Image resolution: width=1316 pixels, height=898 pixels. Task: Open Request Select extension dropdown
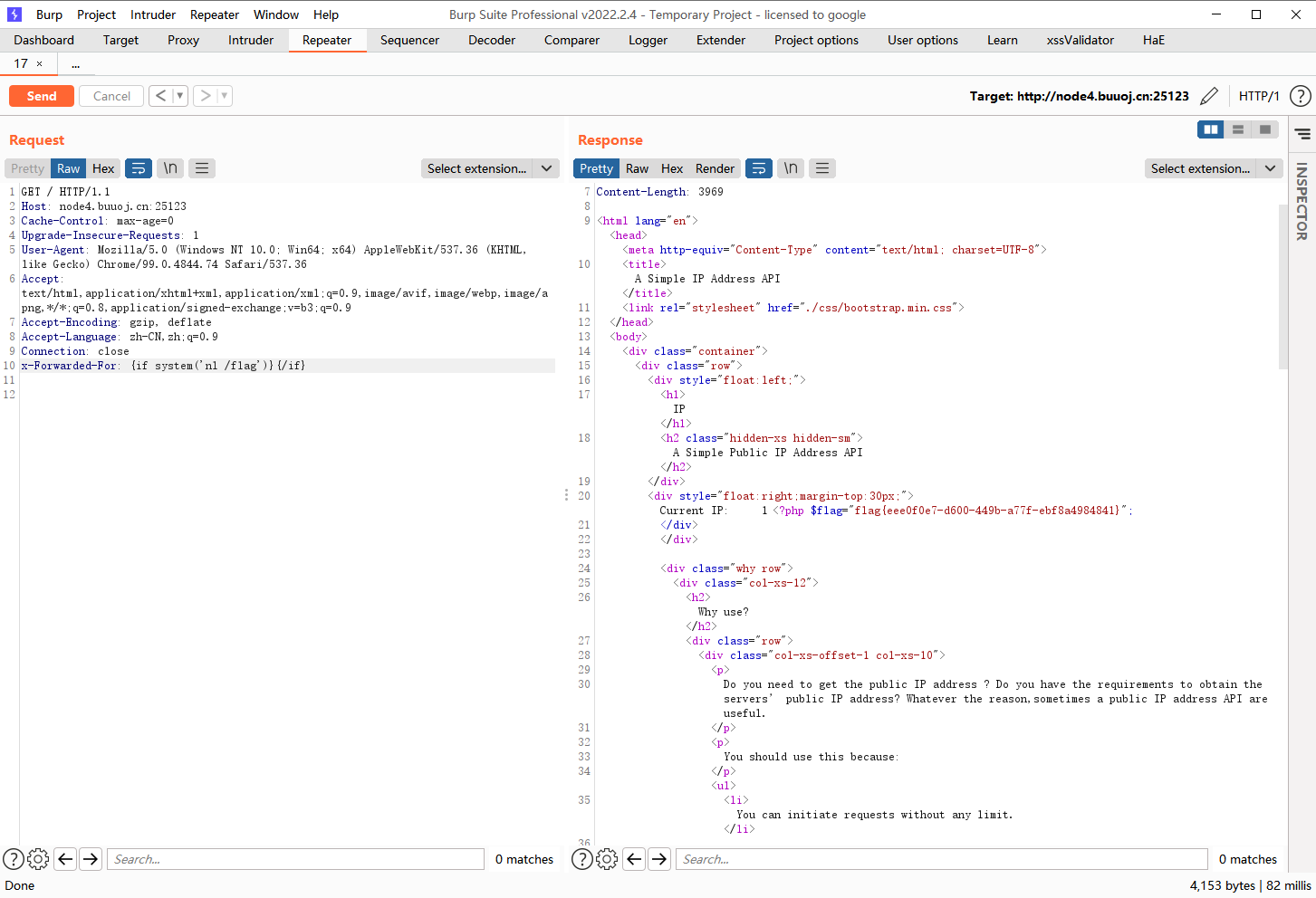coord(490,168)
